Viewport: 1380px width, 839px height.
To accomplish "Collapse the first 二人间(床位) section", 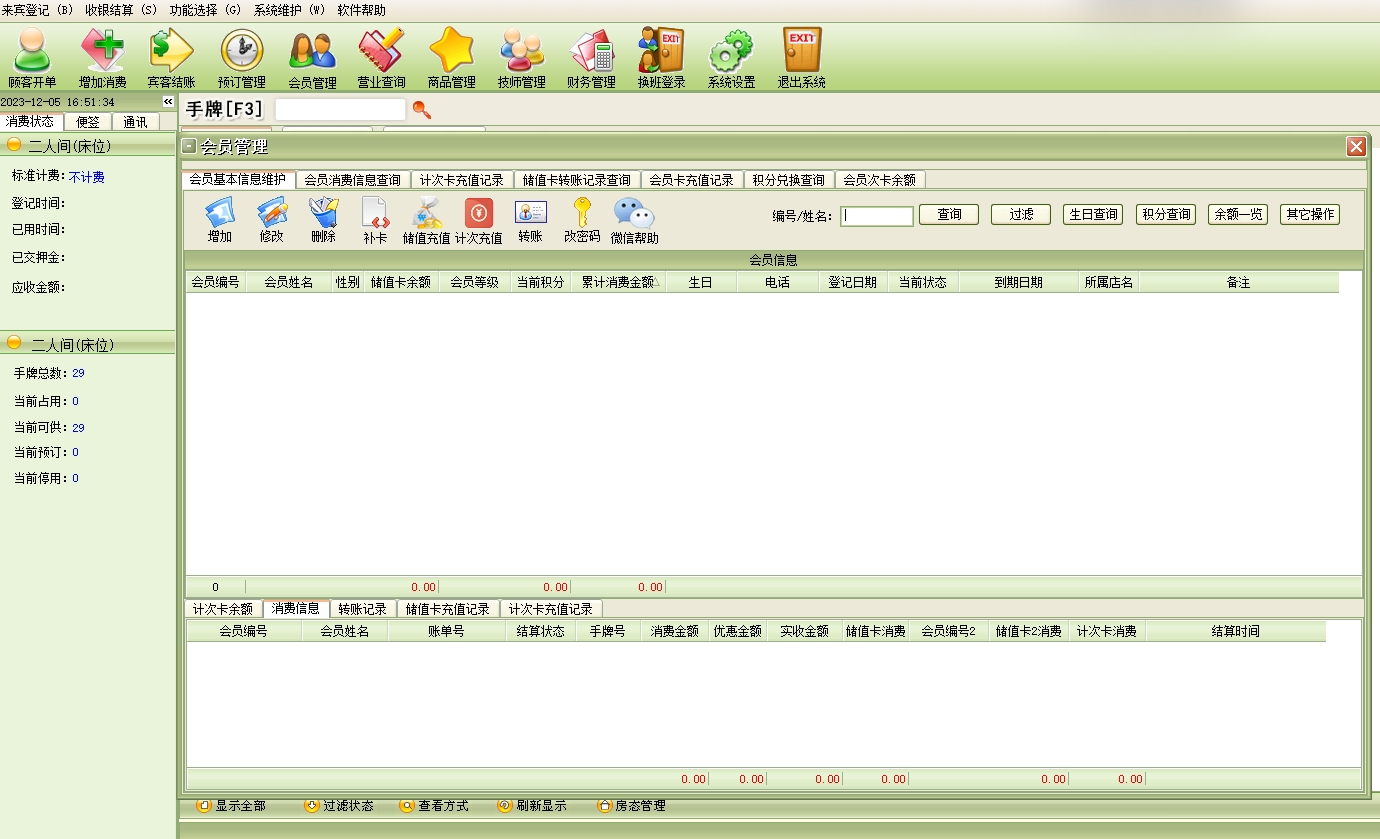I will click(14, 145).
